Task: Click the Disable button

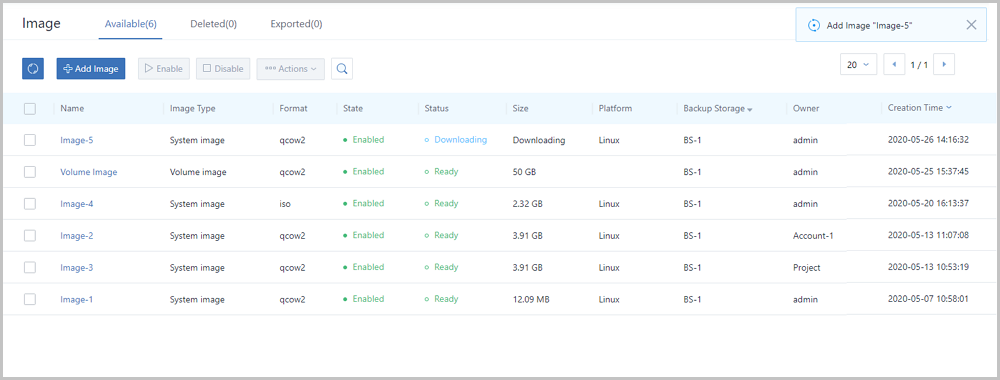Action: tap(223, 69)
